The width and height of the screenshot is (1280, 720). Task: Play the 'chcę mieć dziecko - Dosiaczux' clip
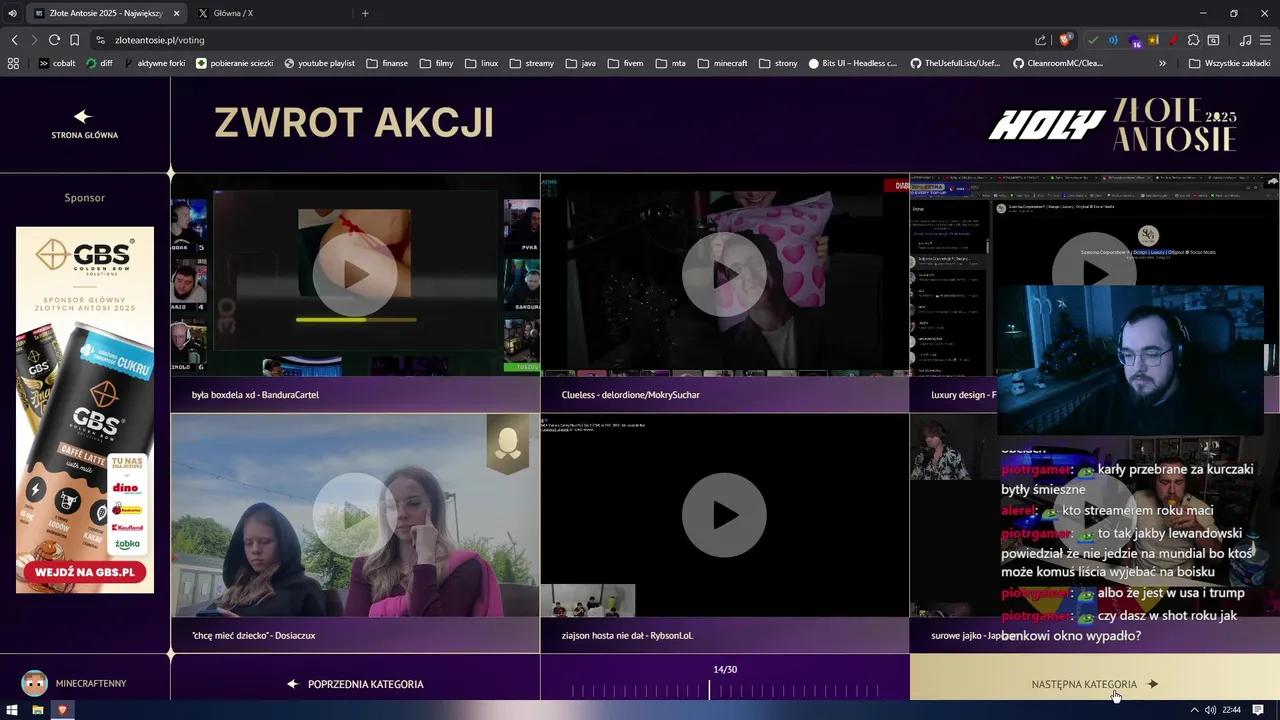pyautogui.click(x=355, y=515)
